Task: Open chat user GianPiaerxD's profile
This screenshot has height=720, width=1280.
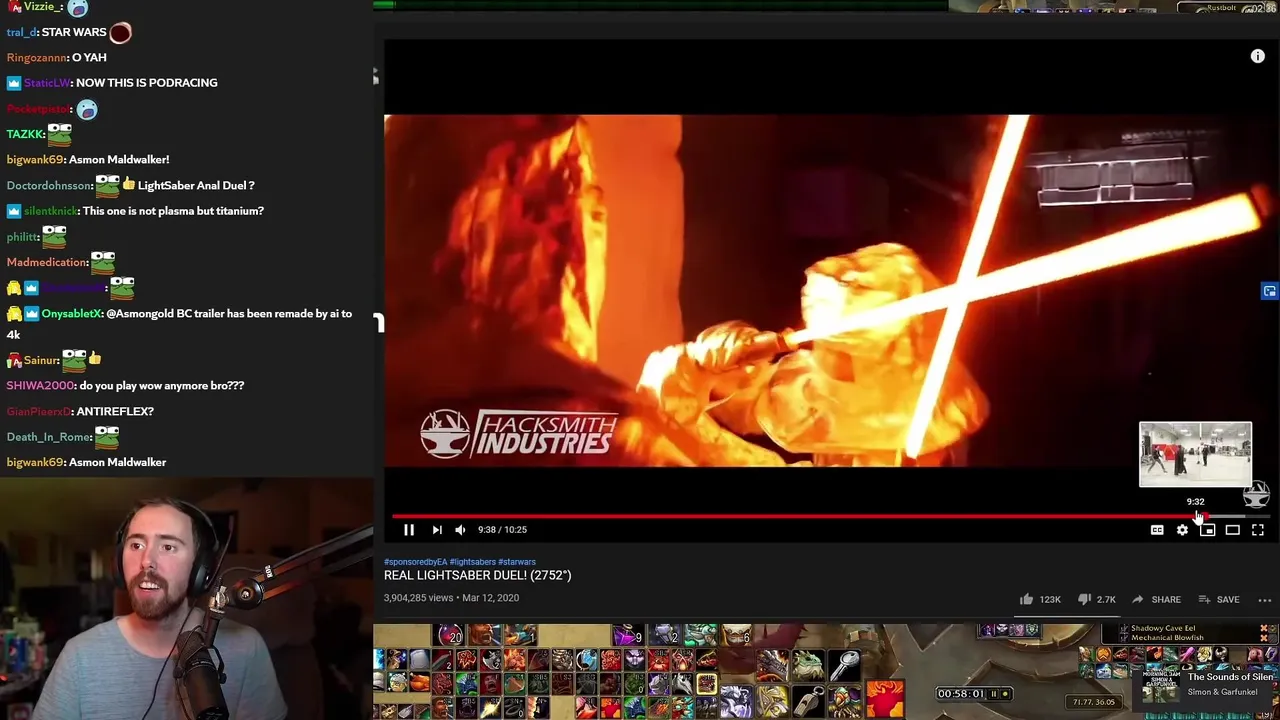Action: click(38, 411)
